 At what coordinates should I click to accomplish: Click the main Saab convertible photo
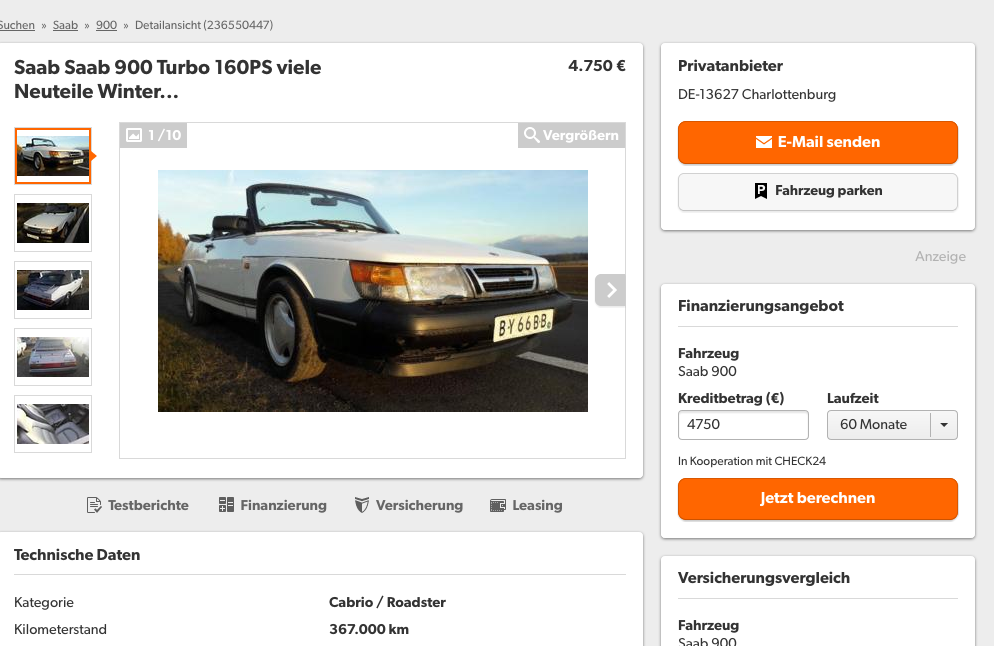pos(373,291)
